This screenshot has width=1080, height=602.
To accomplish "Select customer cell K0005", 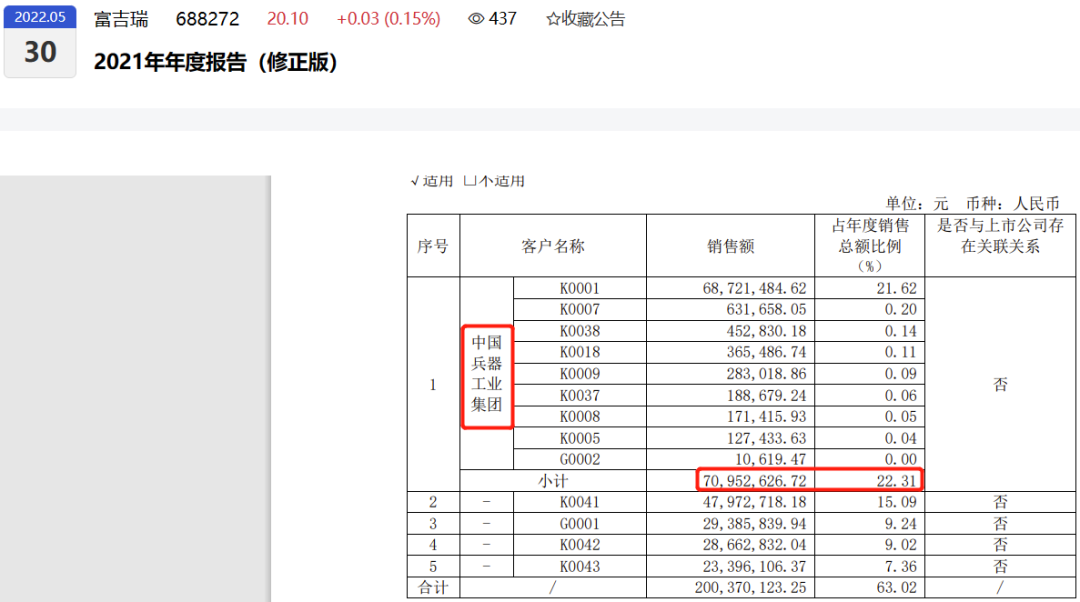I will [x=579, y=438].
